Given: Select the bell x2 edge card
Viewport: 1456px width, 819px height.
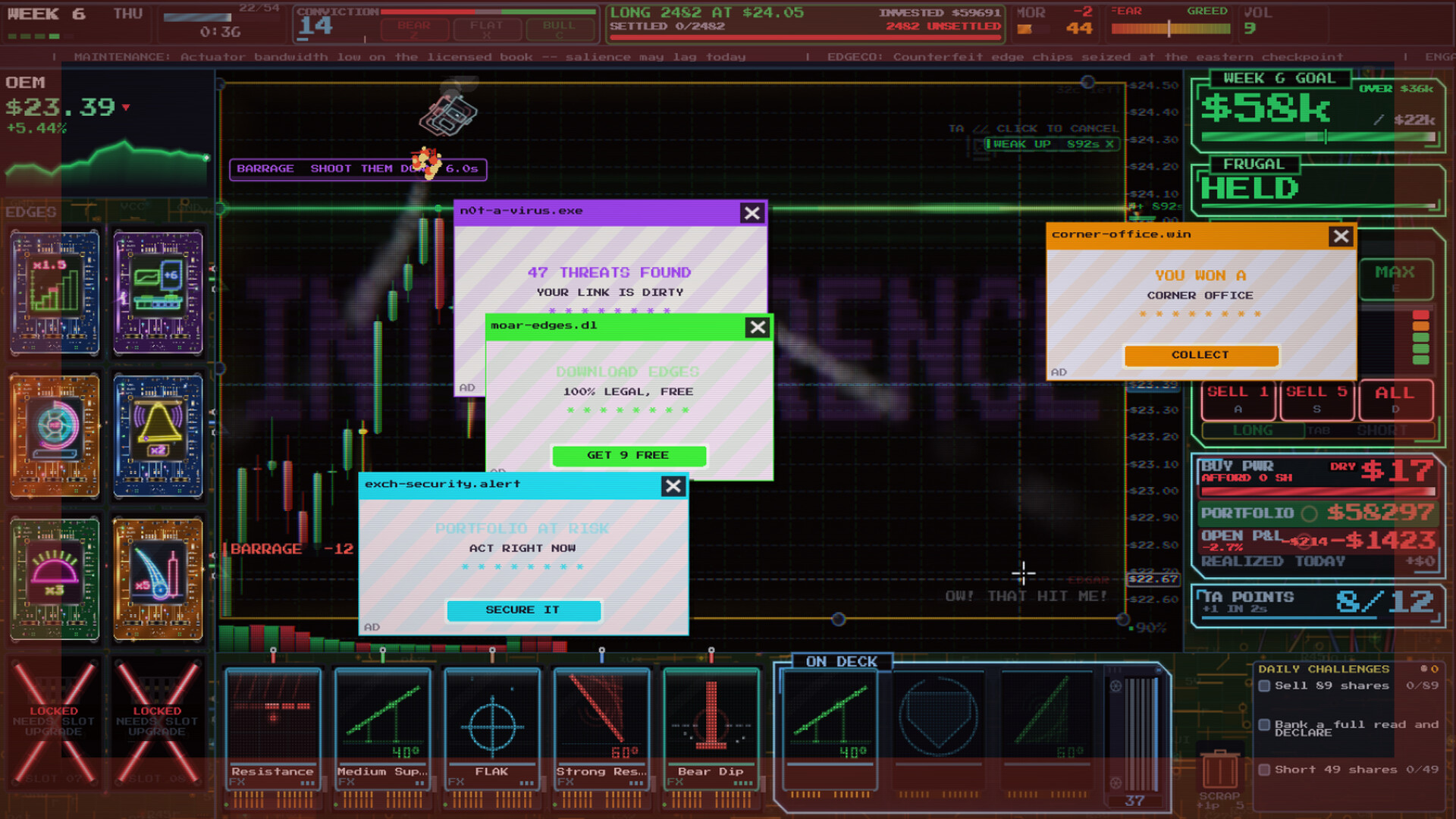Looking at the screenshot, I should [158, 436].
